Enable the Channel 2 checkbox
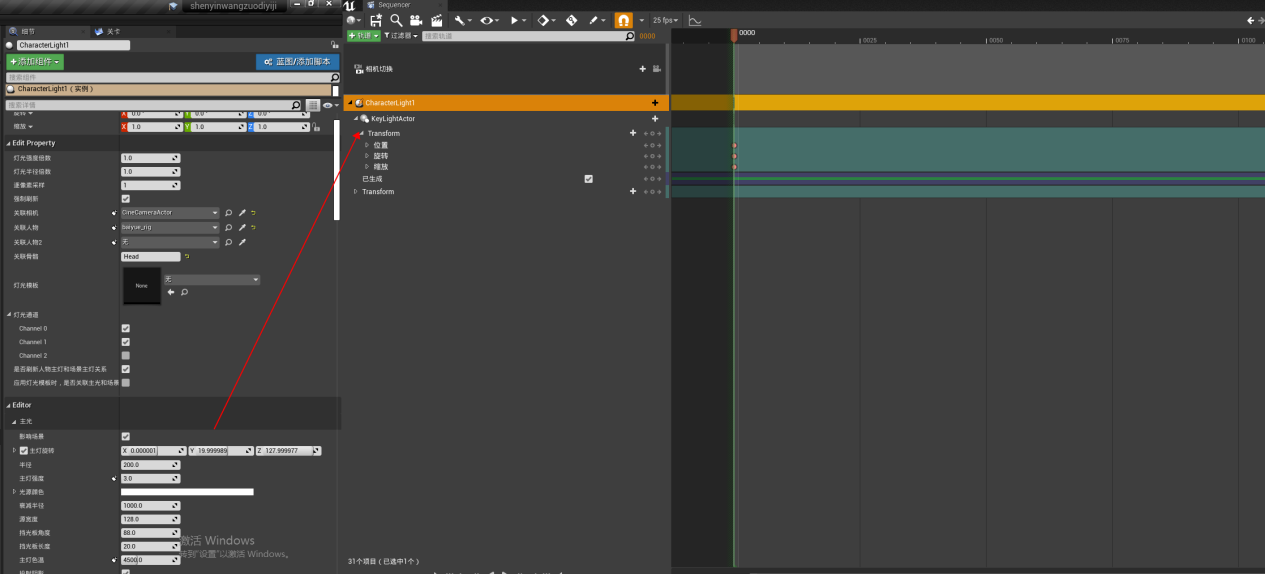The height and width of the screenshot is (574, 1265). (125, 355)
